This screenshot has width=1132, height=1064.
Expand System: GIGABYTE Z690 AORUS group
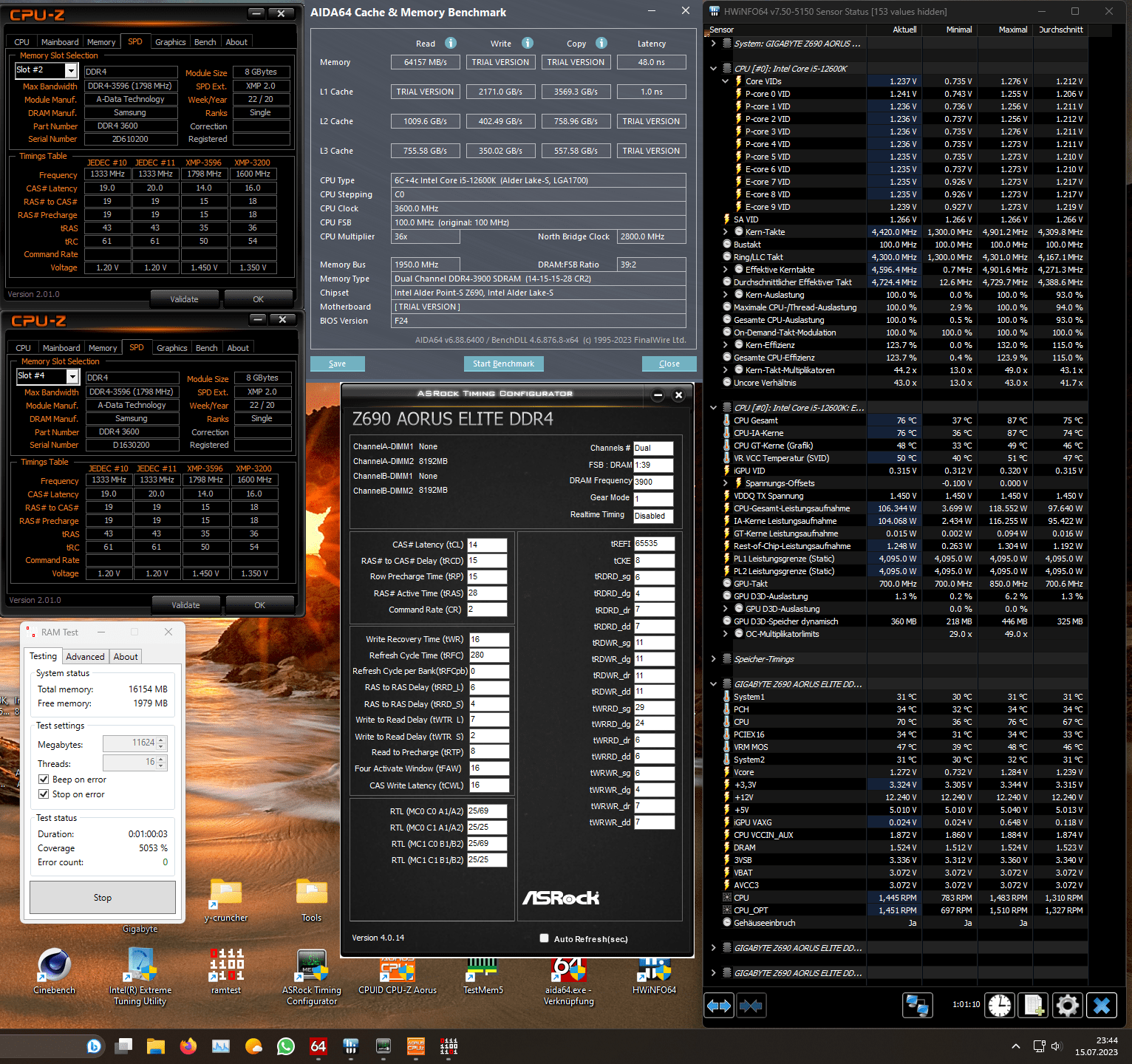(713, 44)
